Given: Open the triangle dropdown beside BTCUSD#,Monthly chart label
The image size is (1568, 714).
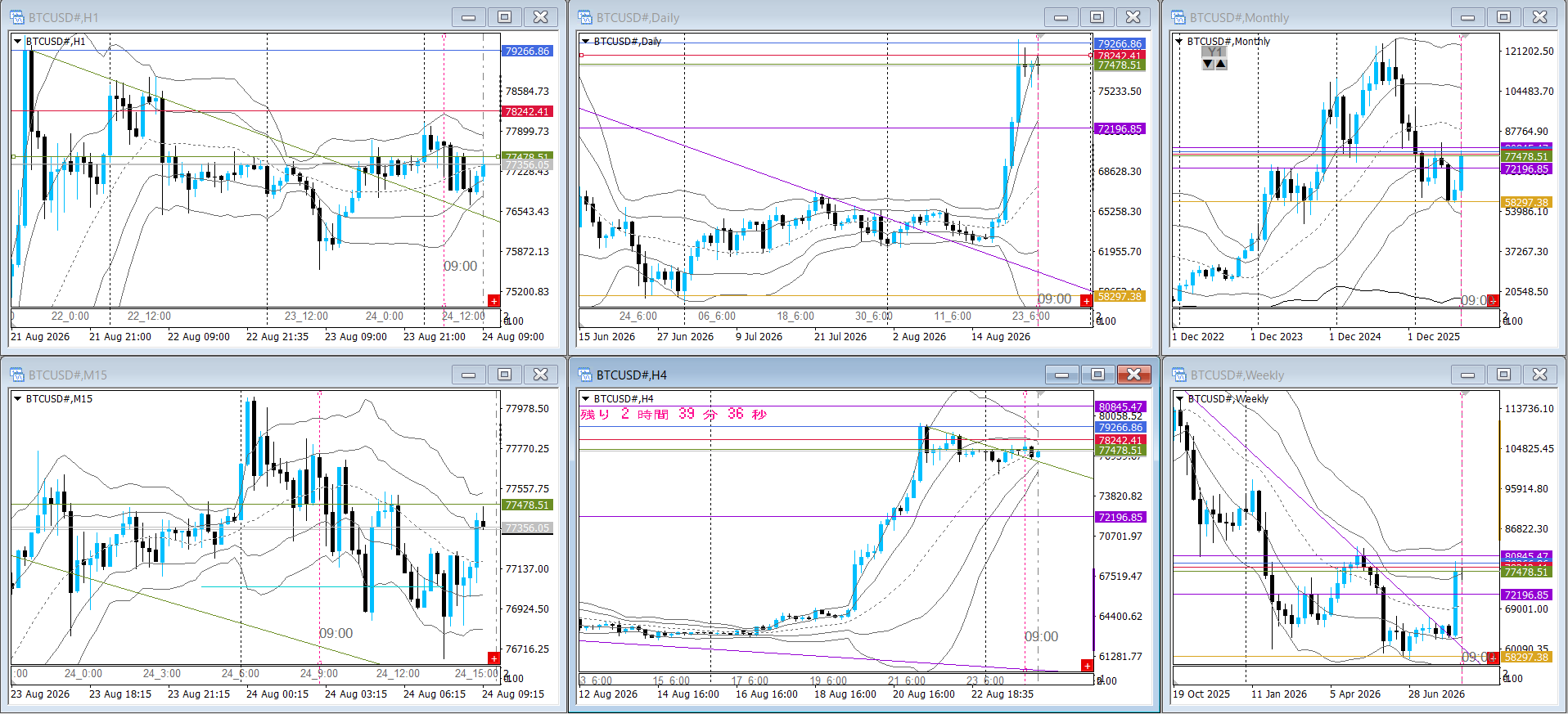Looking at the screenshot, I should (x=1178, y=42).
